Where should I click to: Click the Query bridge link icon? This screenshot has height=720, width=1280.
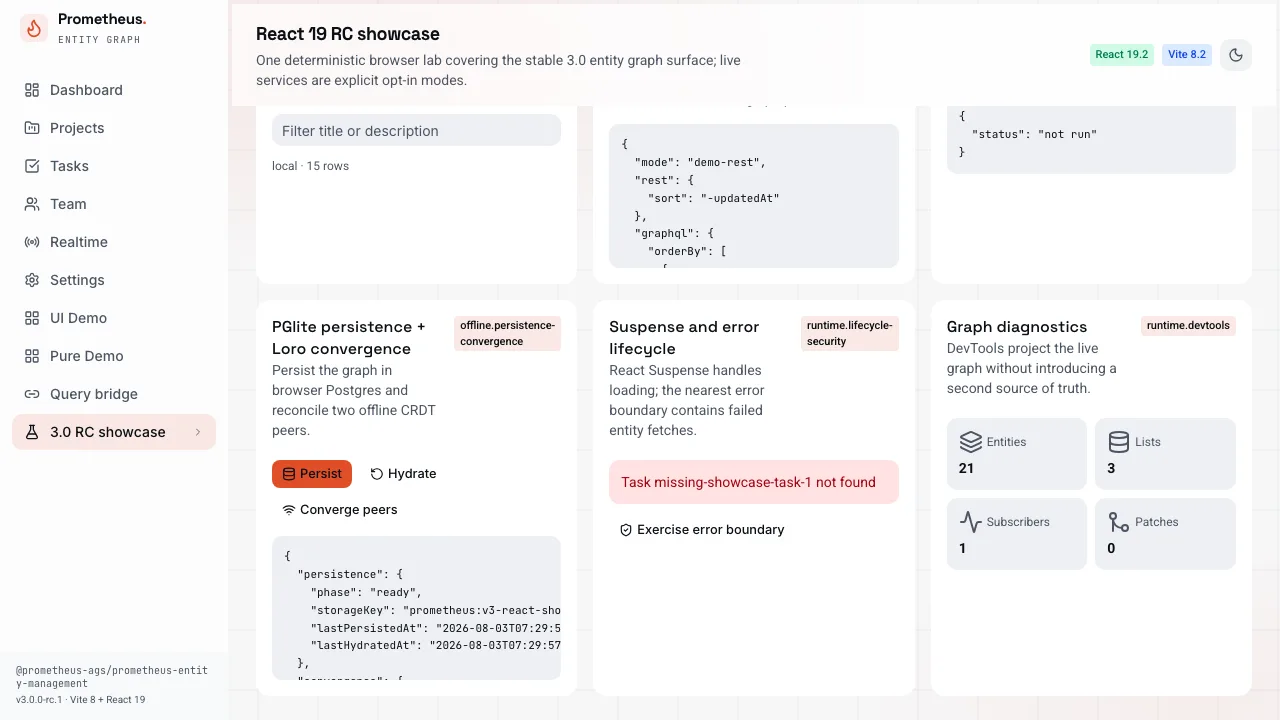(32, 394)
